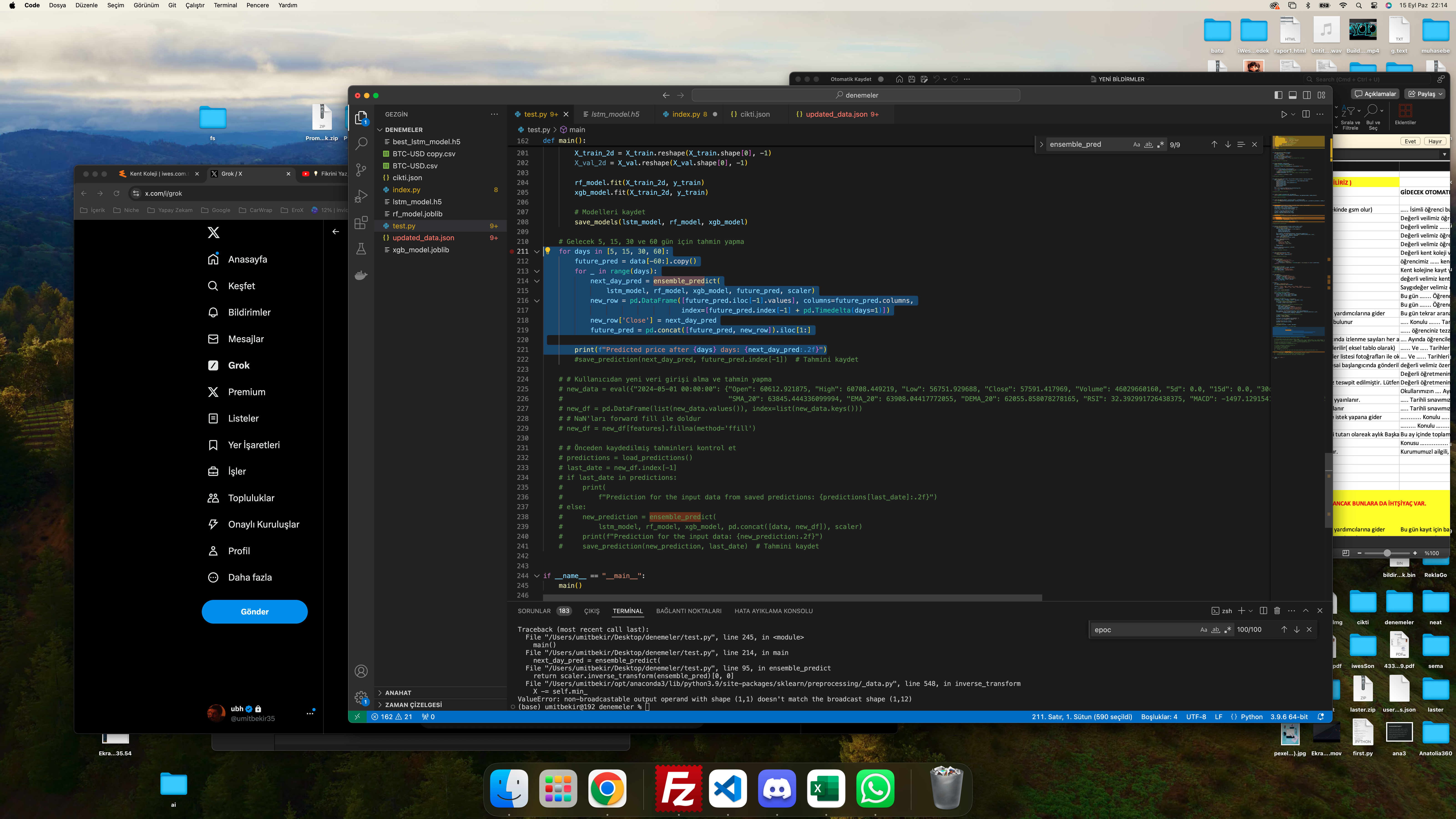Screen dimensions: 1456x819
Task: Go to next match in editor find widget
Action: point(1228,144)
